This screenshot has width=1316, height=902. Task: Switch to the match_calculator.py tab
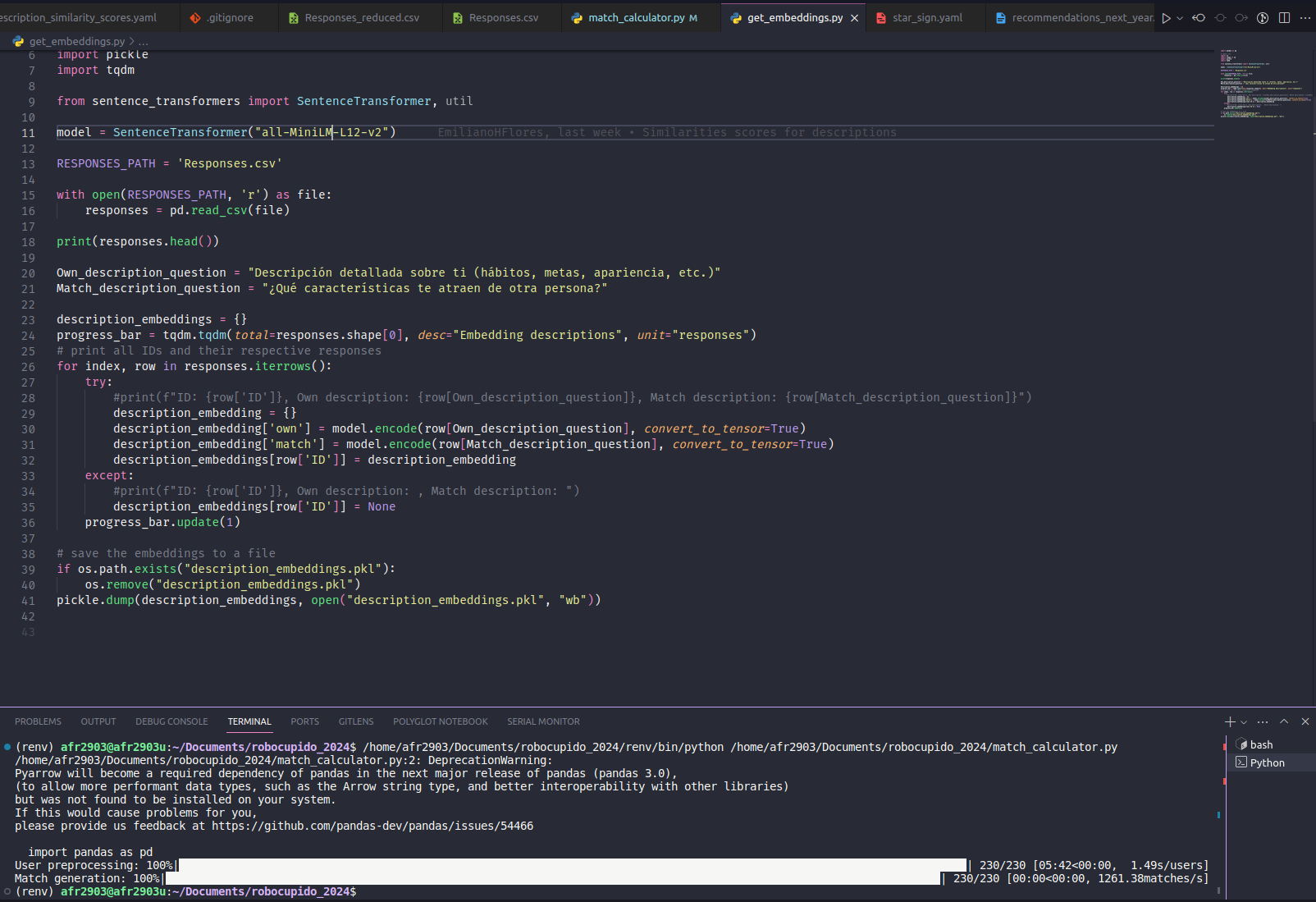[642, 17]
